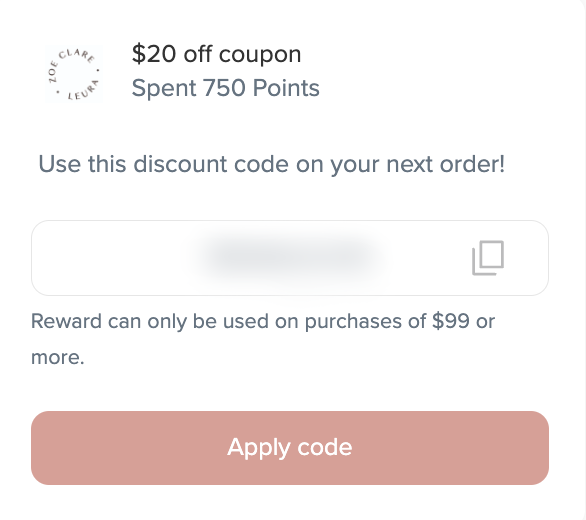Copy the discount code using the copy icon

point(488,258)
